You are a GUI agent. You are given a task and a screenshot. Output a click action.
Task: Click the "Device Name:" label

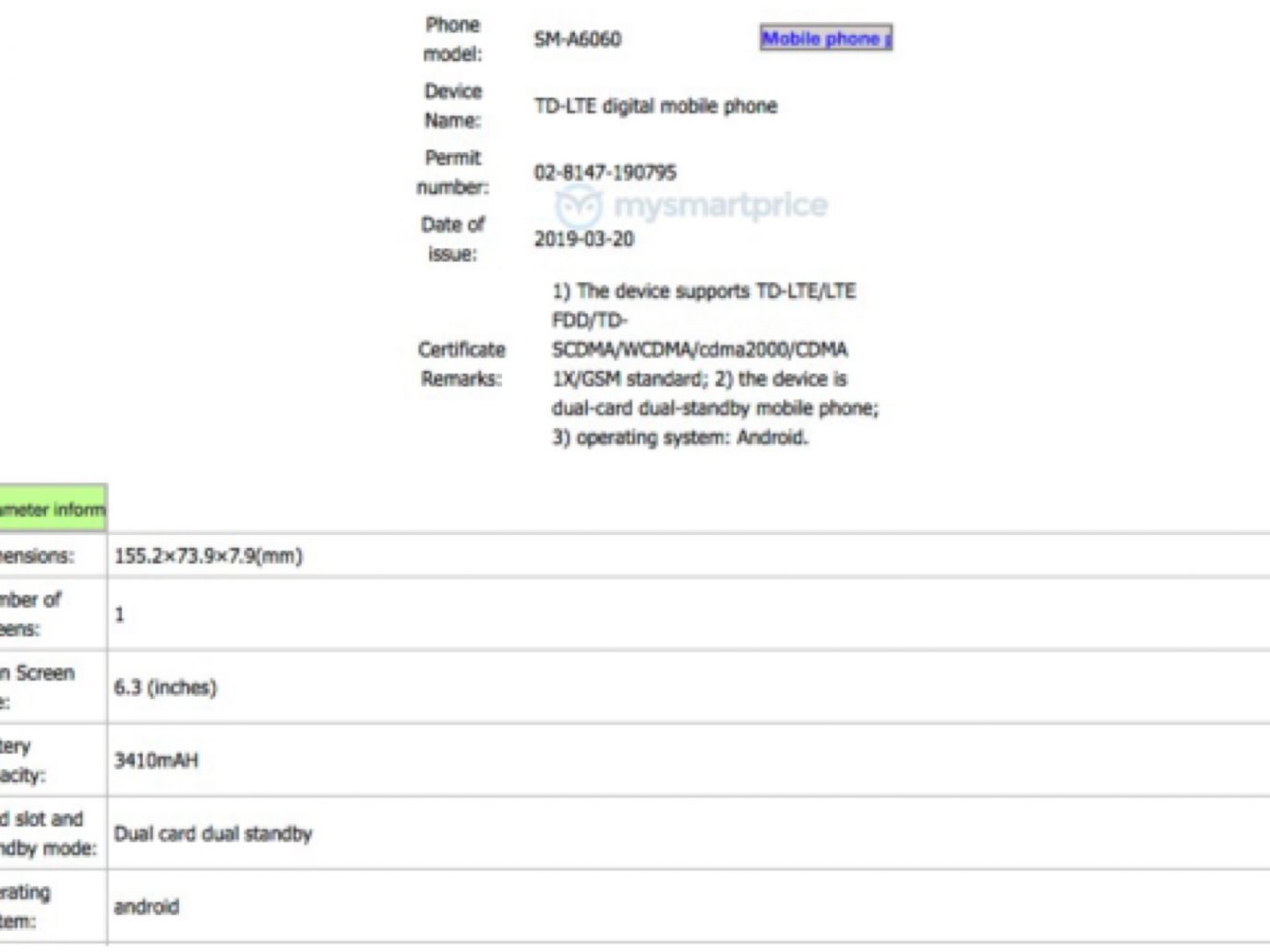452,106
